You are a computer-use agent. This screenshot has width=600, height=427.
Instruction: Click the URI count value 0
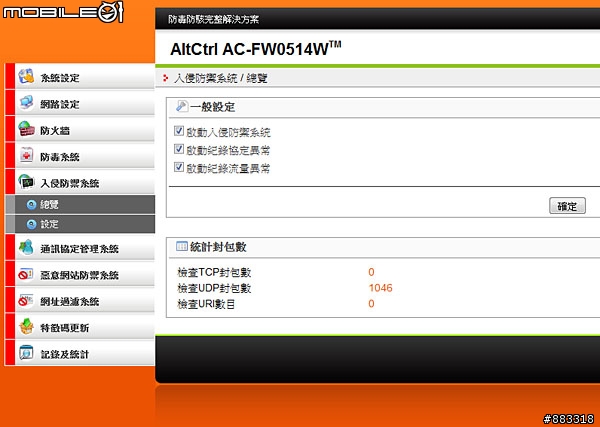pos(371,304)
